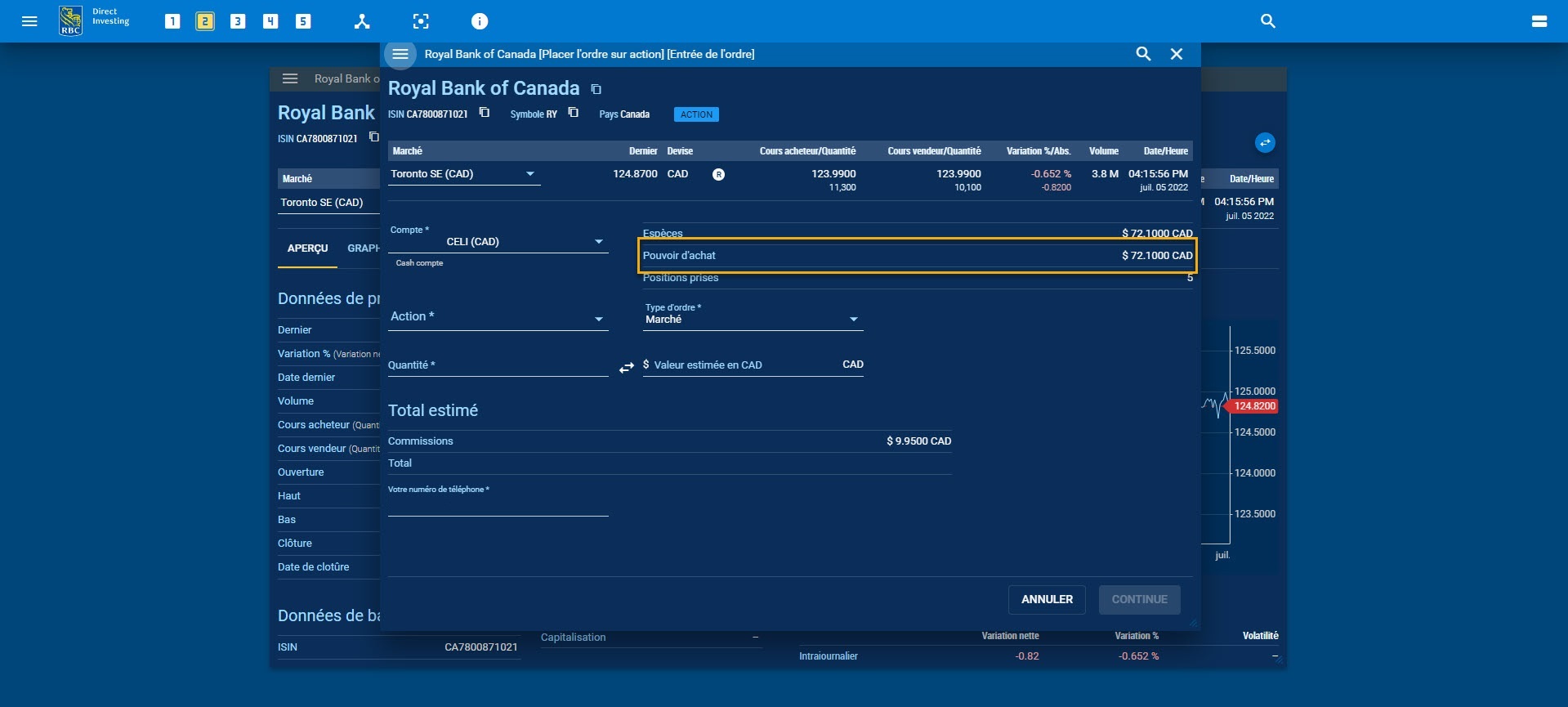1568x707 pixels.
Task: Click the ANNULER button
Action: pyautogui.click(x=1047, y=599)
